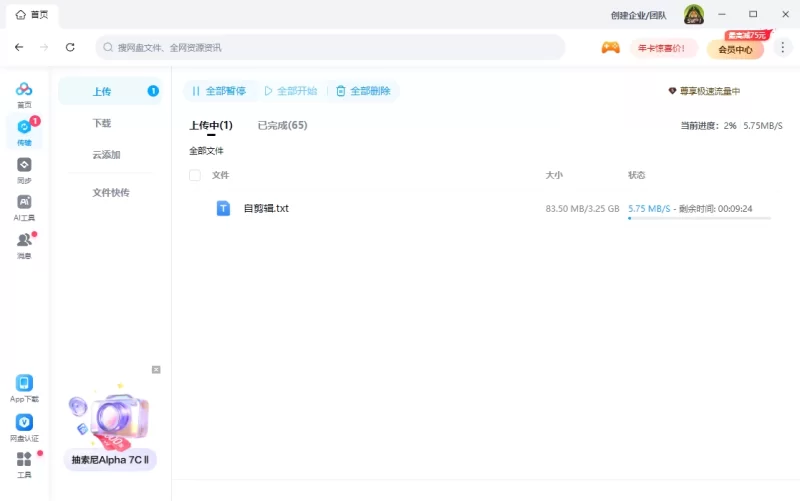Open the 传输 transfer sidebar icon

click(24, 132)
